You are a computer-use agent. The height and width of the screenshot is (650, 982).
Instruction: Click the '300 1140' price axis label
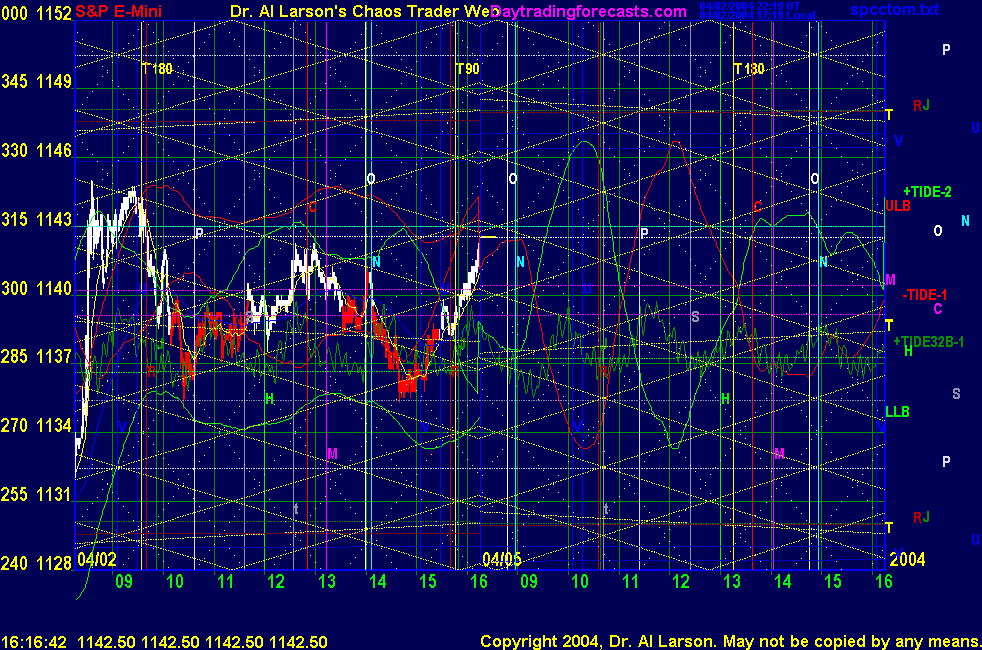pyautogui.click(x=36, y=288)
